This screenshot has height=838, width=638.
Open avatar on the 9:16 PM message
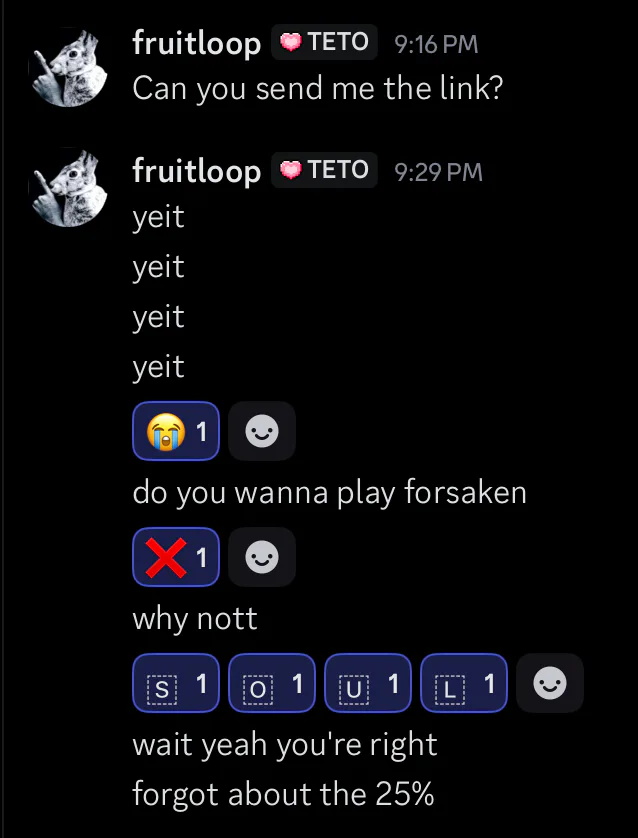click(x=68, y=66)
